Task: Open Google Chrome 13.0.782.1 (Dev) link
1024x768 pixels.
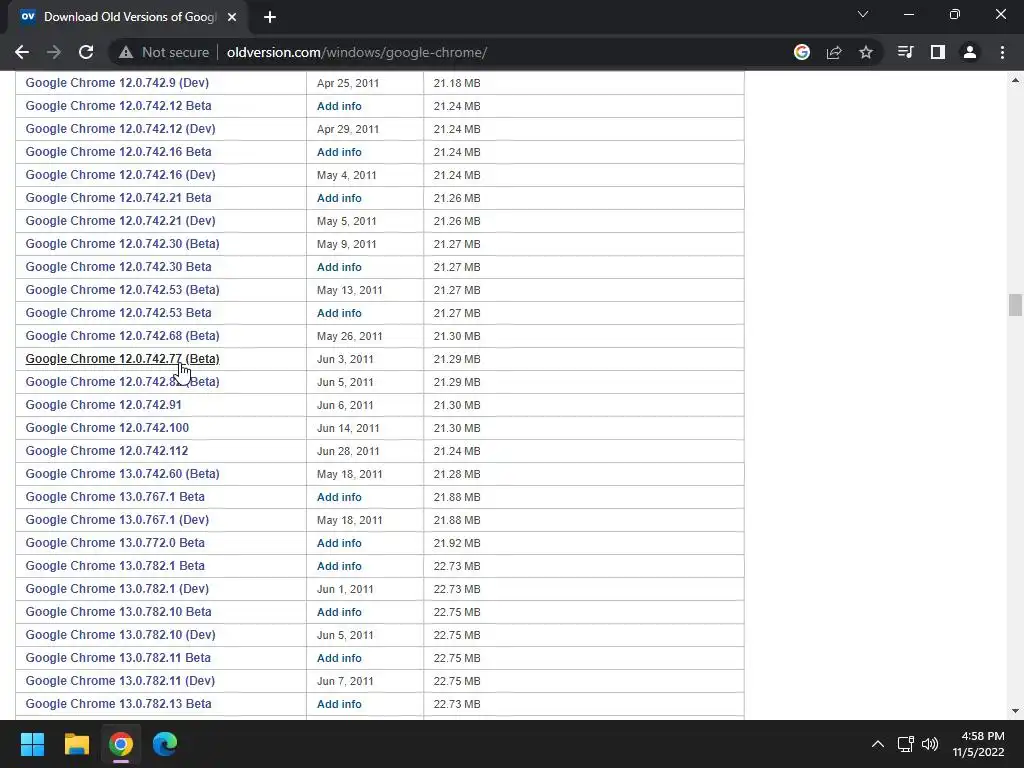Action: point(117,588)
